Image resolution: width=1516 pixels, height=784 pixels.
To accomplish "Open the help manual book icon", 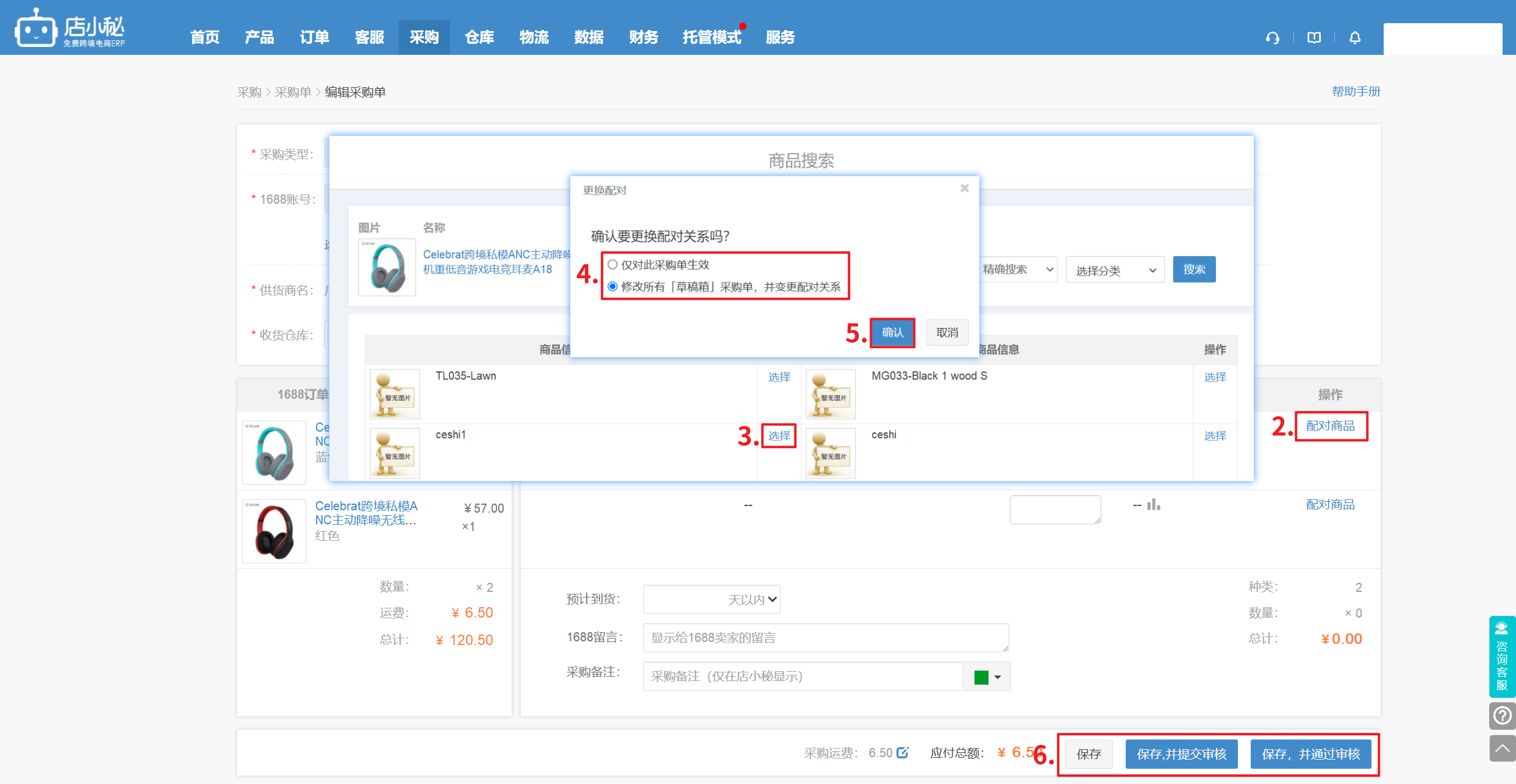I will coord(1314,38).
